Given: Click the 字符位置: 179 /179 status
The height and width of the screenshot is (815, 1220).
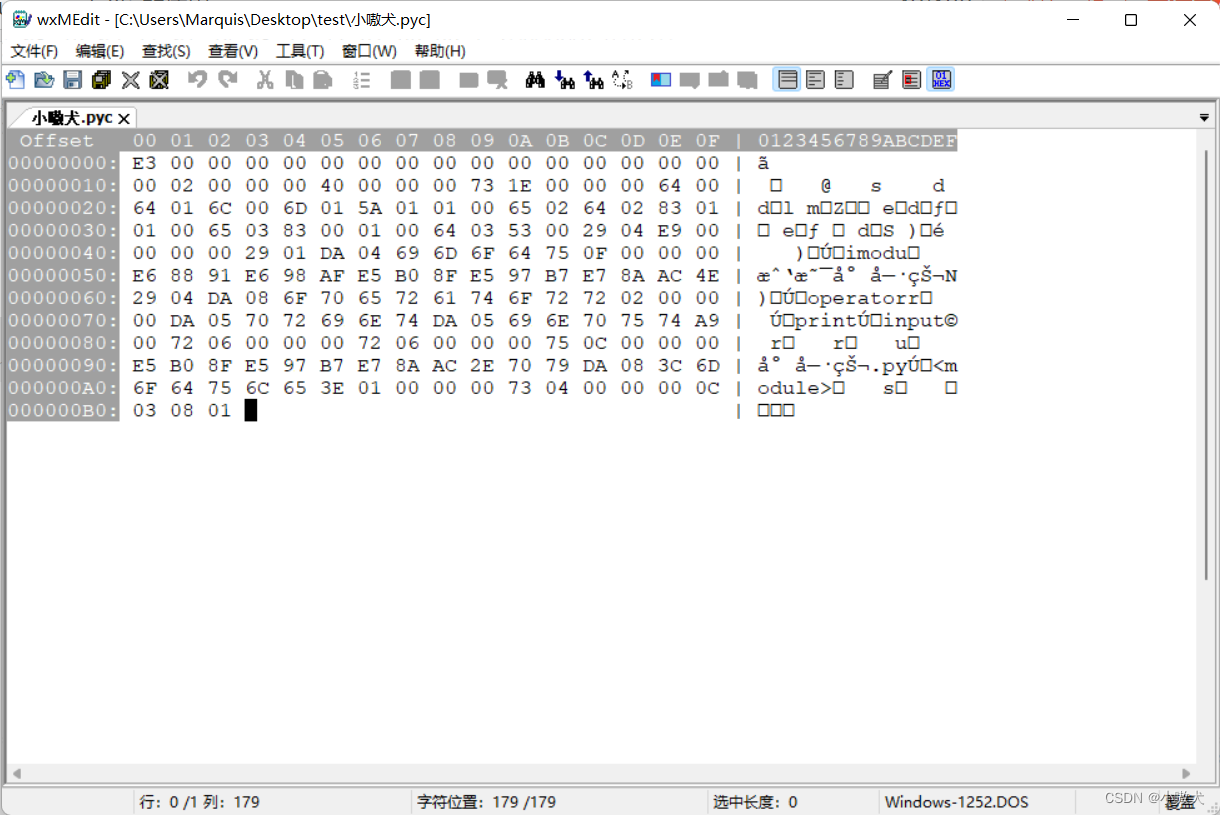Looking at the screenshot, I should coord(486,802).
